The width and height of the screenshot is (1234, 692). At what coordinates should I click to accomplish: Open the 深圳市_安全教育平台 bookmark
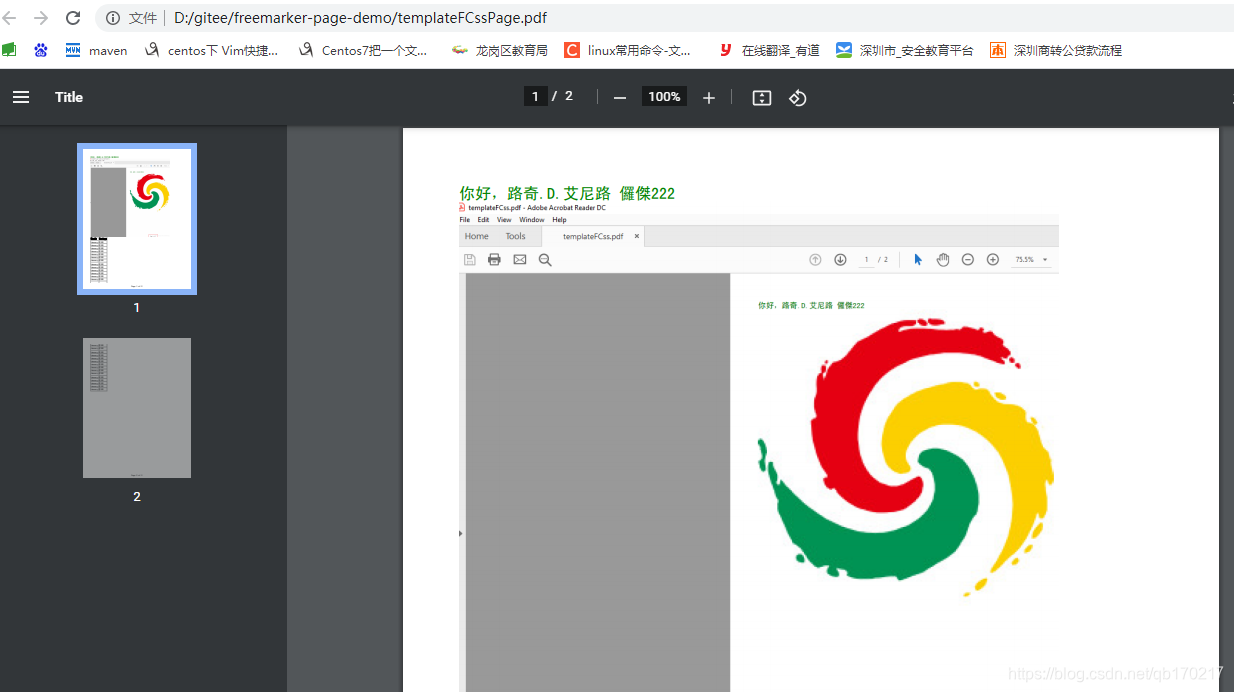905,50
